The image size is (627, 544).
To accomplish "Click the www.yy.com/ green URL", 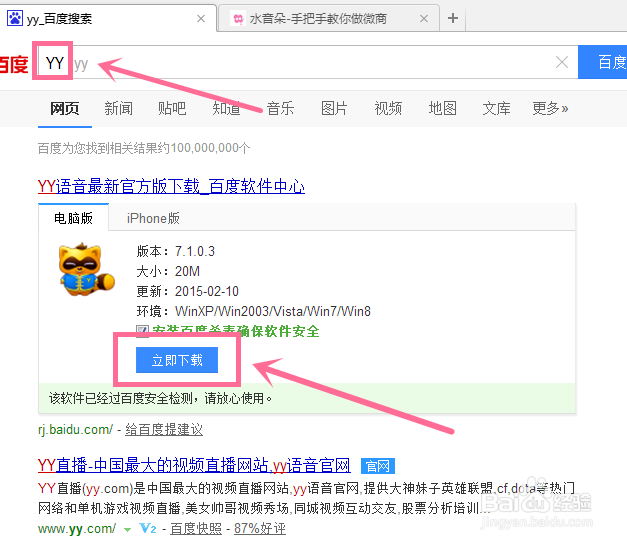I will pyautogui.click(x=77, y=529).
